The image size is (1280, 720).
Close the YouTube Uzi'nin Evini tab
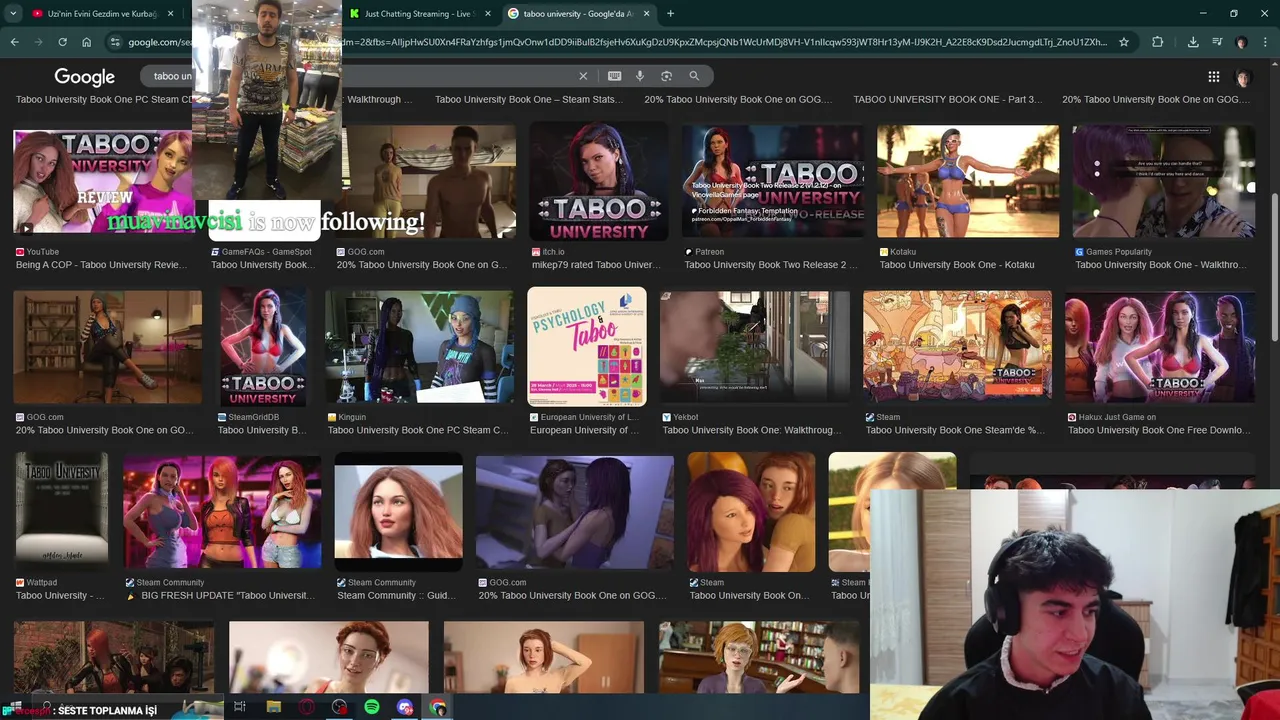tap(171, 14)
